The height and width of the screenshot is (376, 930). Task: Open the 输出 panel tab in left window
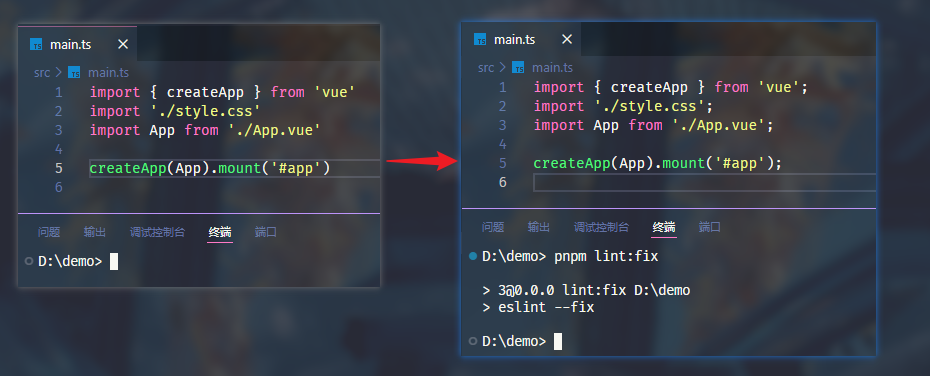click(95, 232)
